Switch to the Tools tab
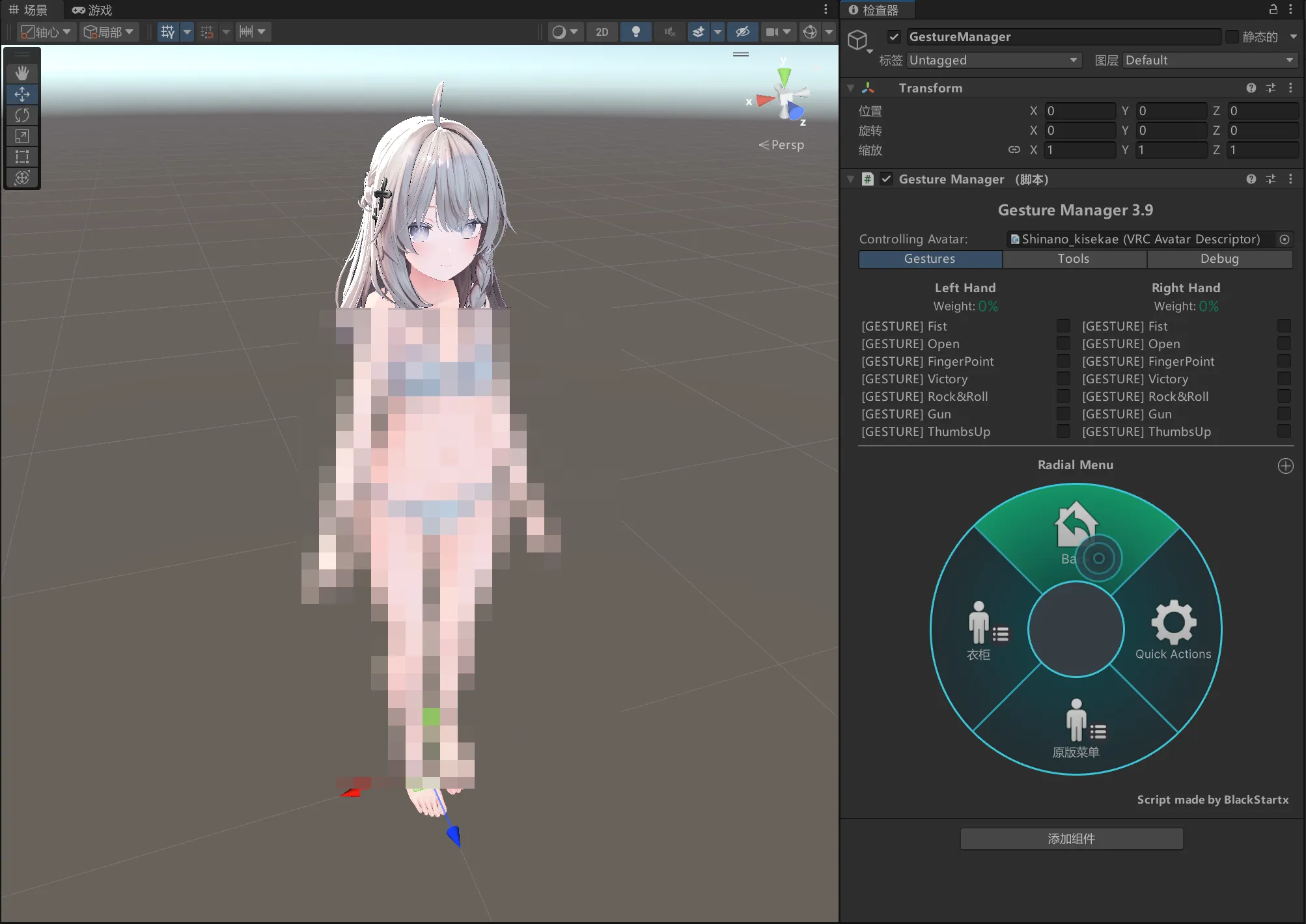Image resolution: width=1306 pixels, height=924 pixels. click(1074, 259)
